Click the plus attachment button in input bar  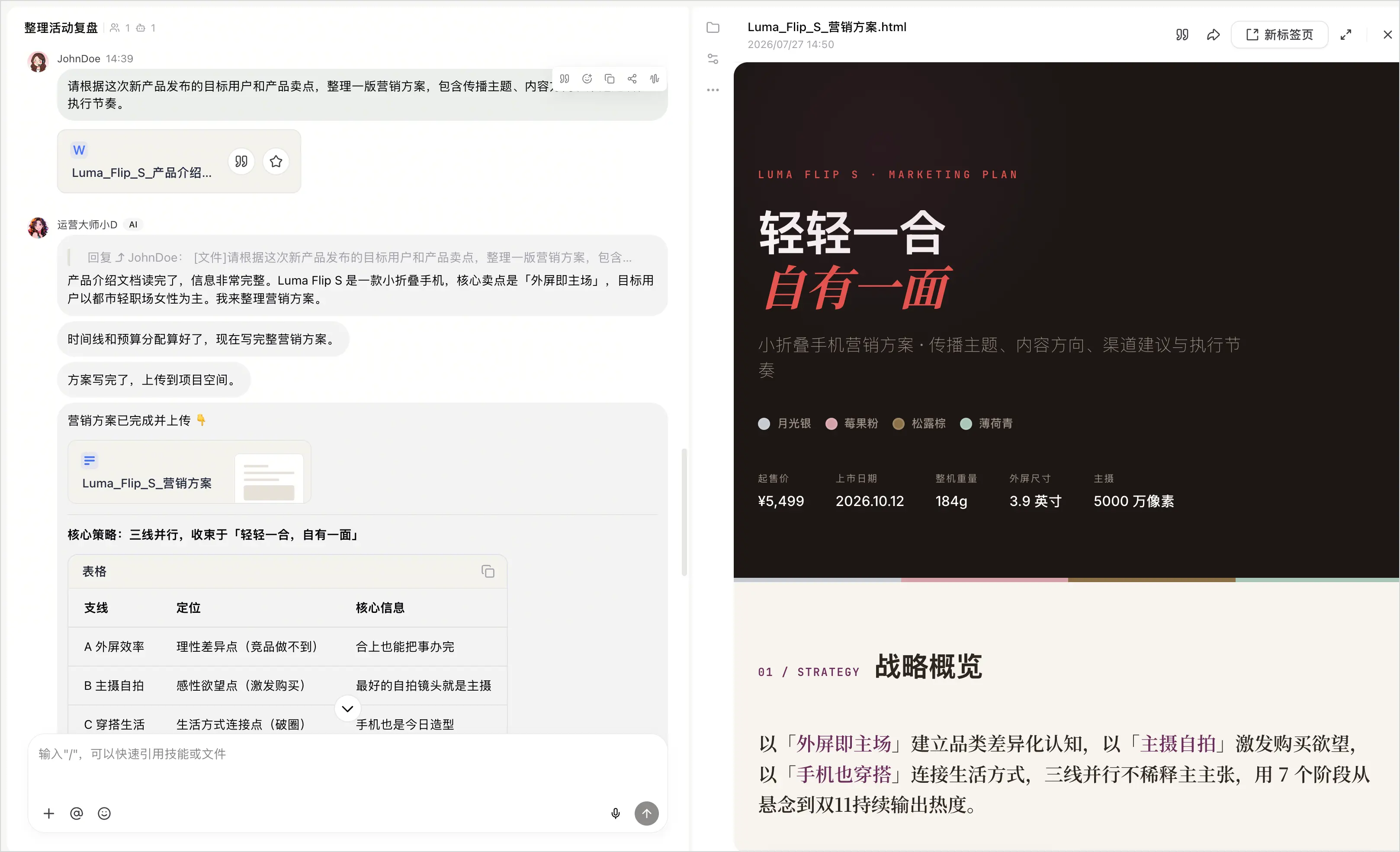tap(49, 814)
